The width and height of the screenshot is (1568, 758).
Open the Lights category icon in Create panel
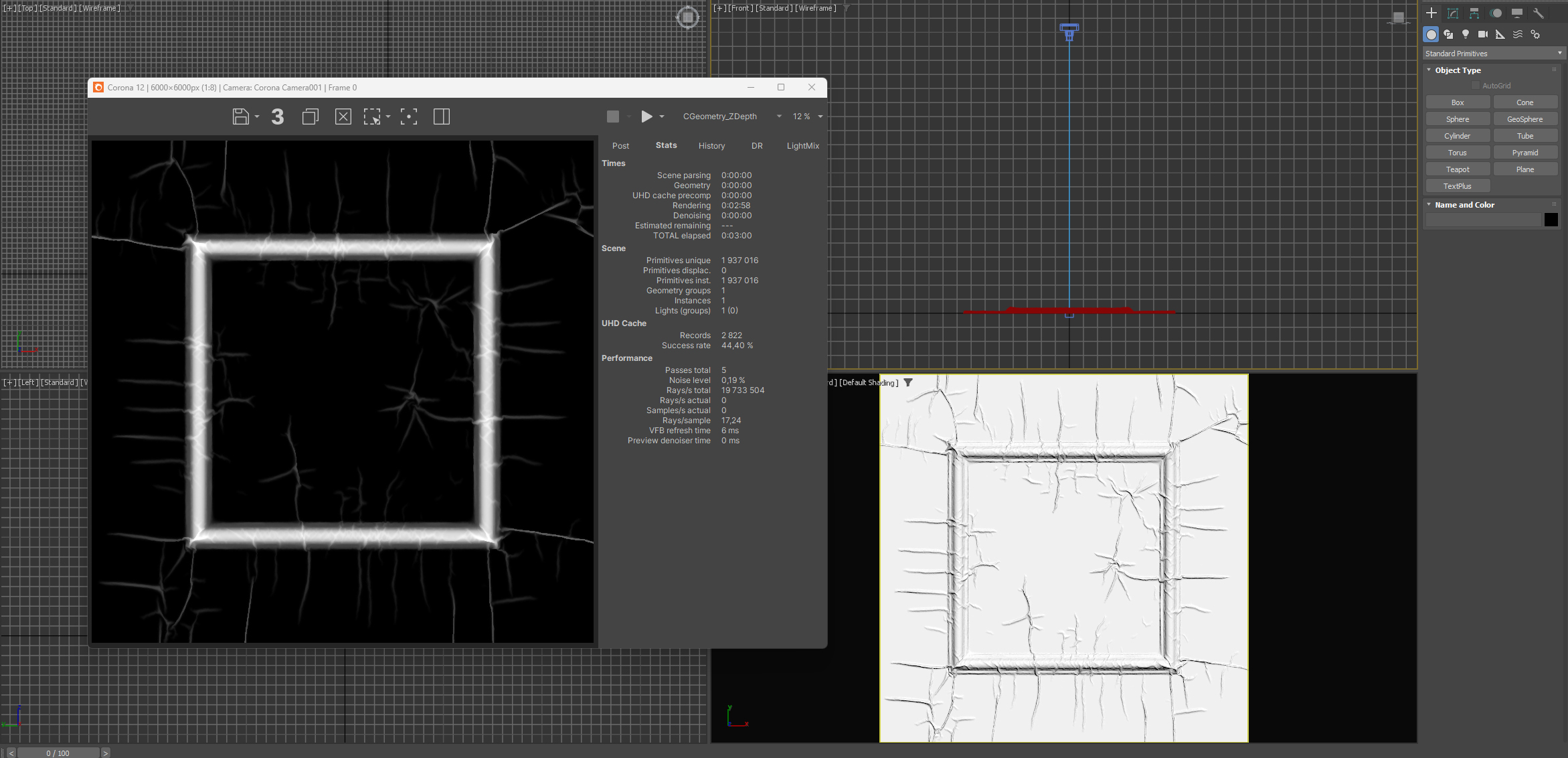(x=1466, y=34)
